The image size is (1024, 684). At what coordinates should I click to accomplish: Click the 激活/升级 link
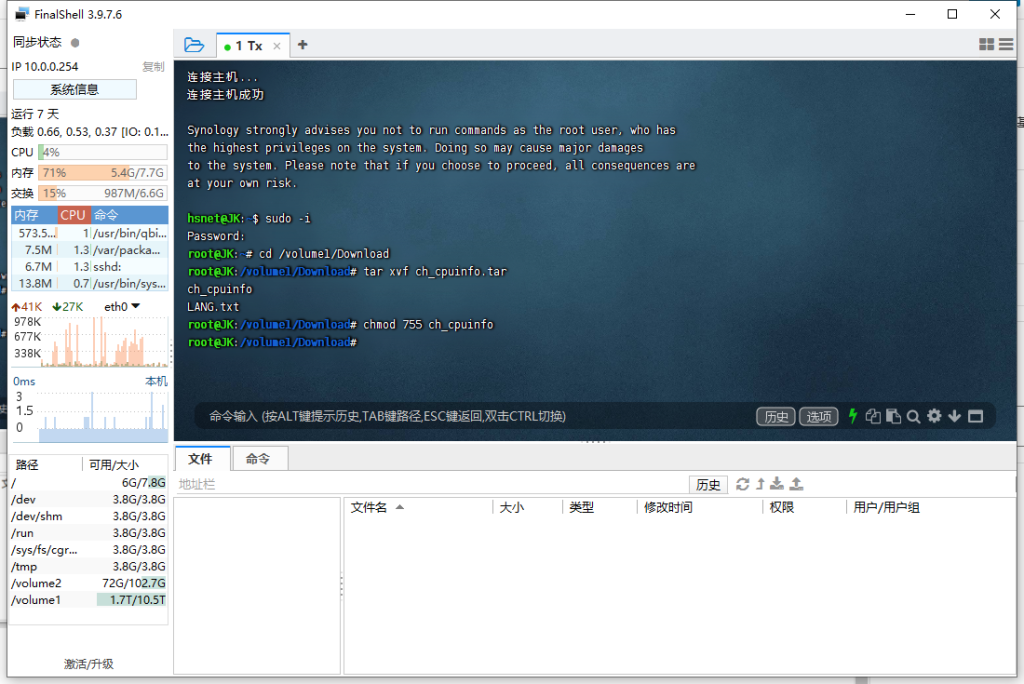[x=89, y=664]
